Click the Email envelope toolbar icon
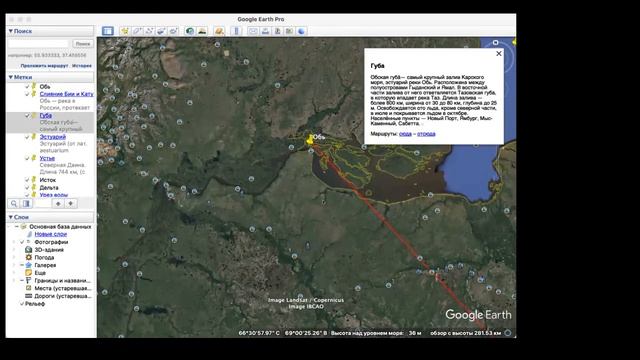640x360 pixels. [253, 31]
